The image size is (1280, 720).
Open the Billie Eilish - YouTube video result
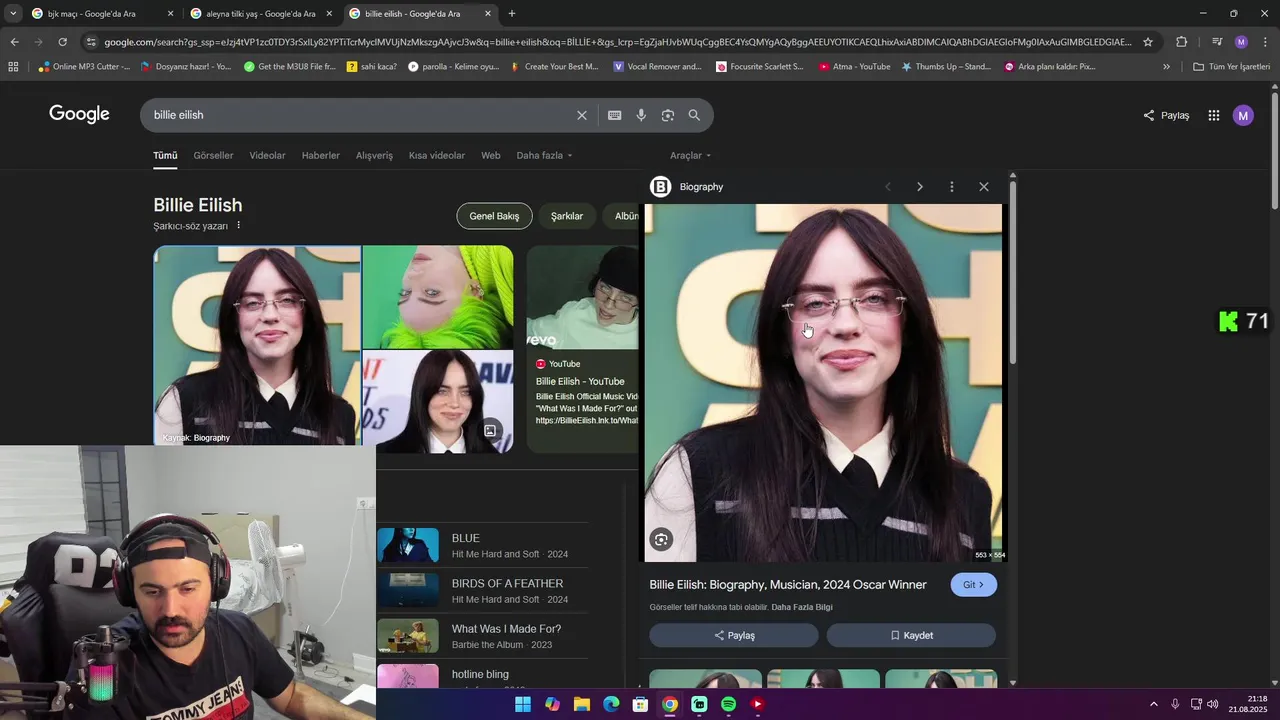click(x=580, y=381)
